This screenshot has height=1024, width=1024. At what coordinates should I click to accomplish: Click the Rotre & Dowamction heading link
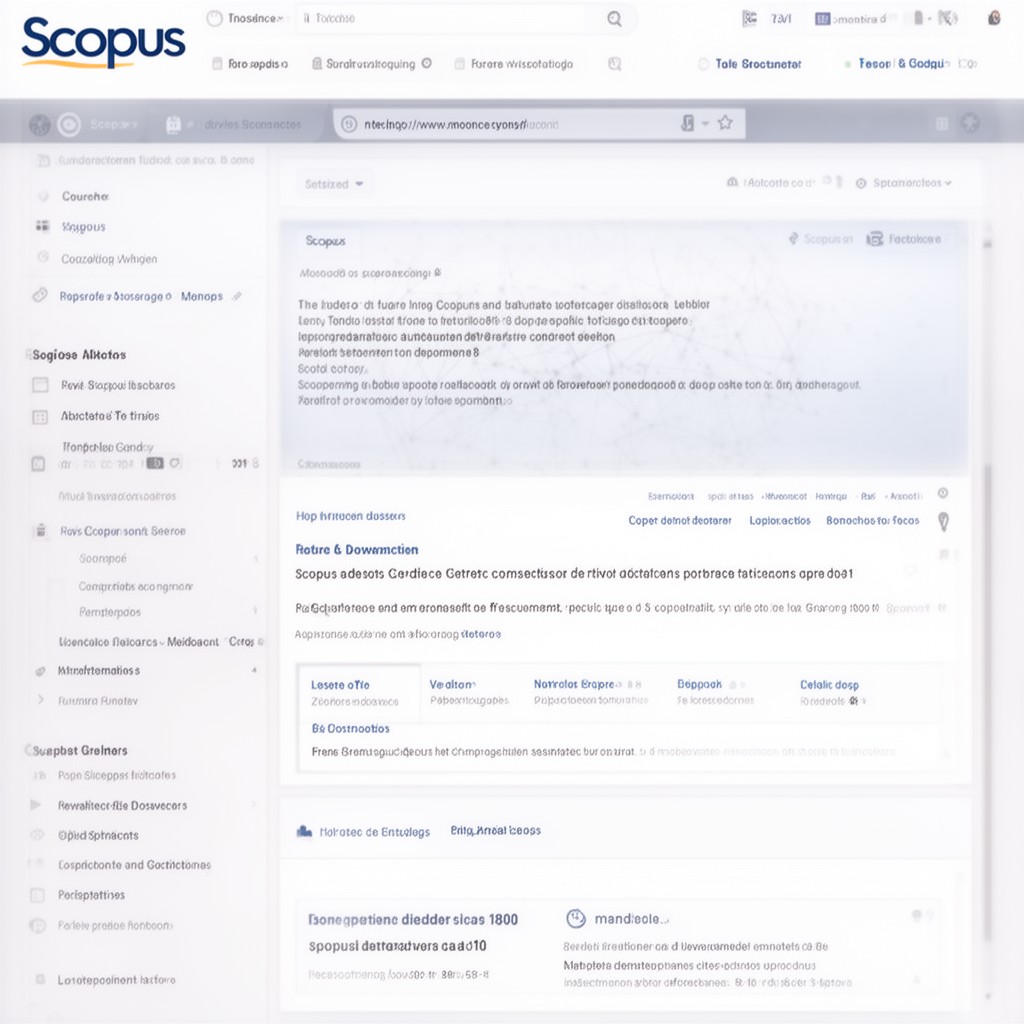click(357, 550)
